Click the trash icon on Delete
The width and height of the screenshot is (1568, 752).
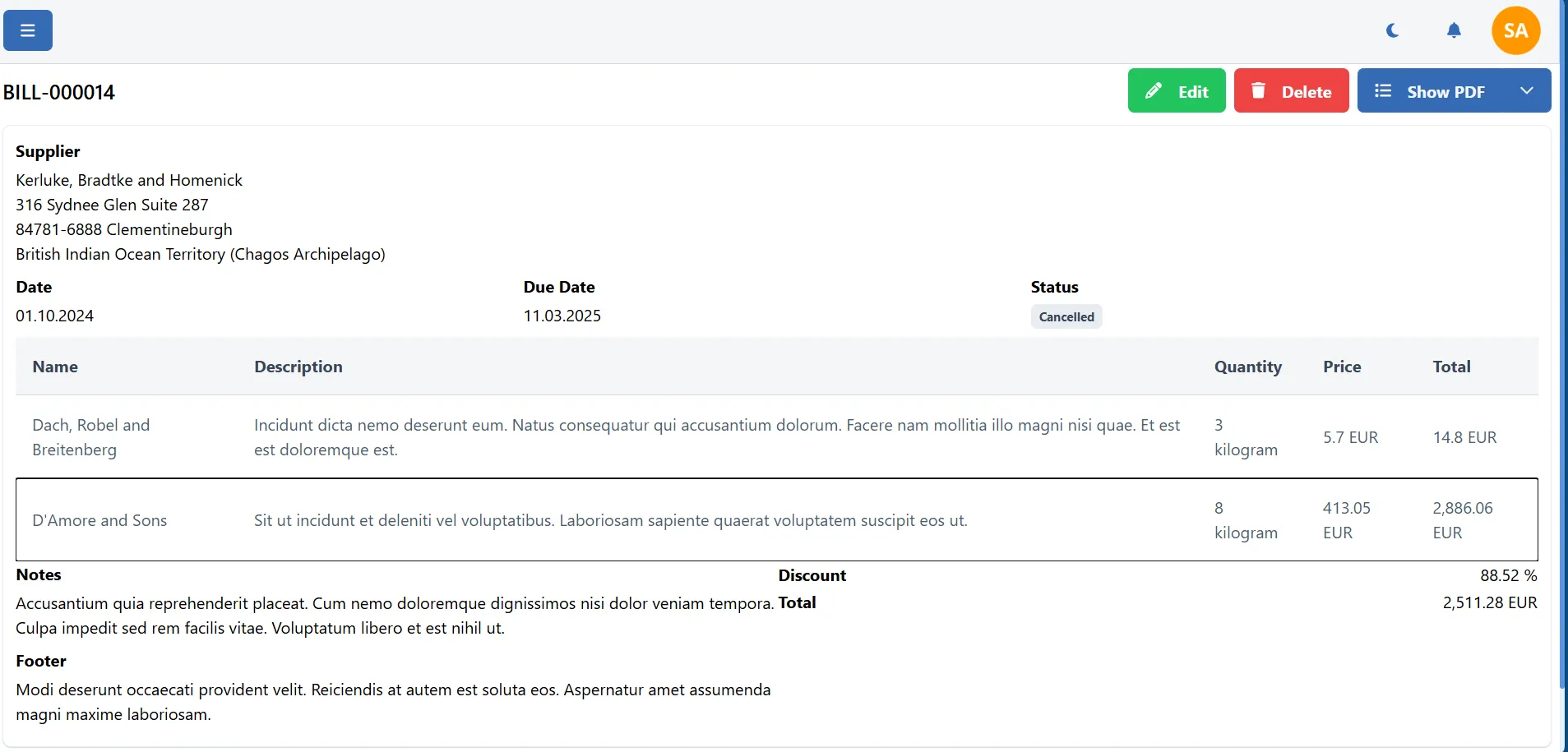[x=1258, y=90]
